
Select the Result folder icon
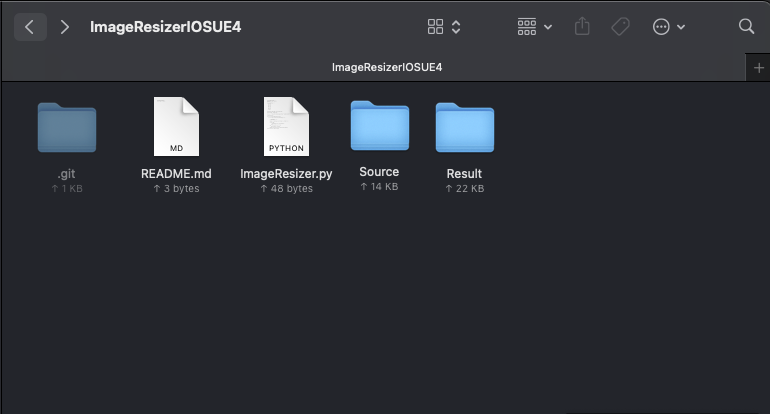click(x=465, y=128)
